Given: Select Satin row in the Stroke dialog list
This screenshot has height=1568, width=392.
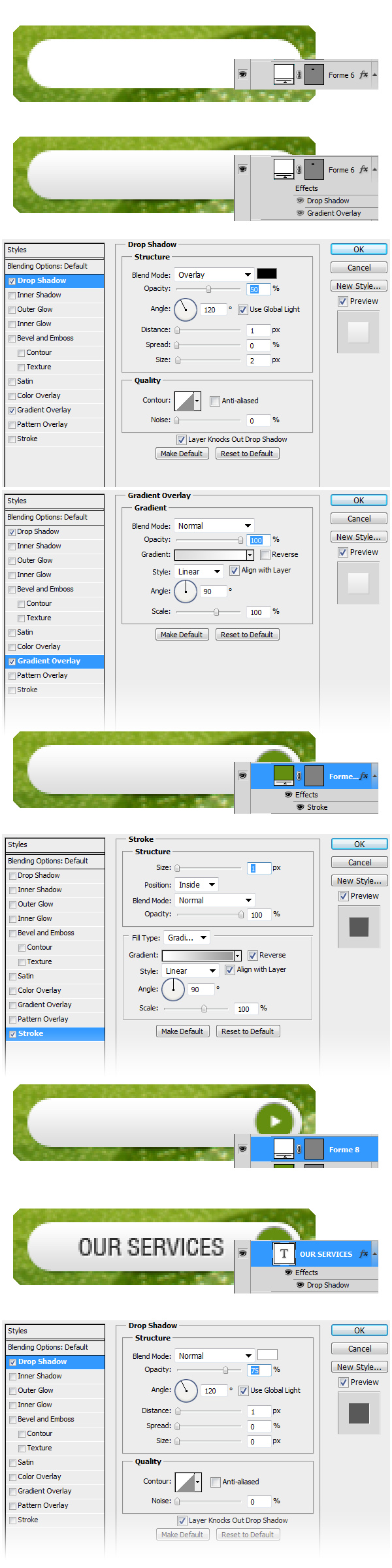Looking at the screenshot, I should (x=55, y=976).
